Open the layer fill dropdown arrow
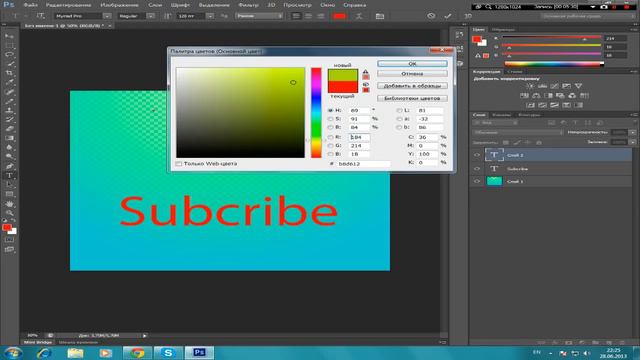The image size is (640, 360). coord(633,142)
